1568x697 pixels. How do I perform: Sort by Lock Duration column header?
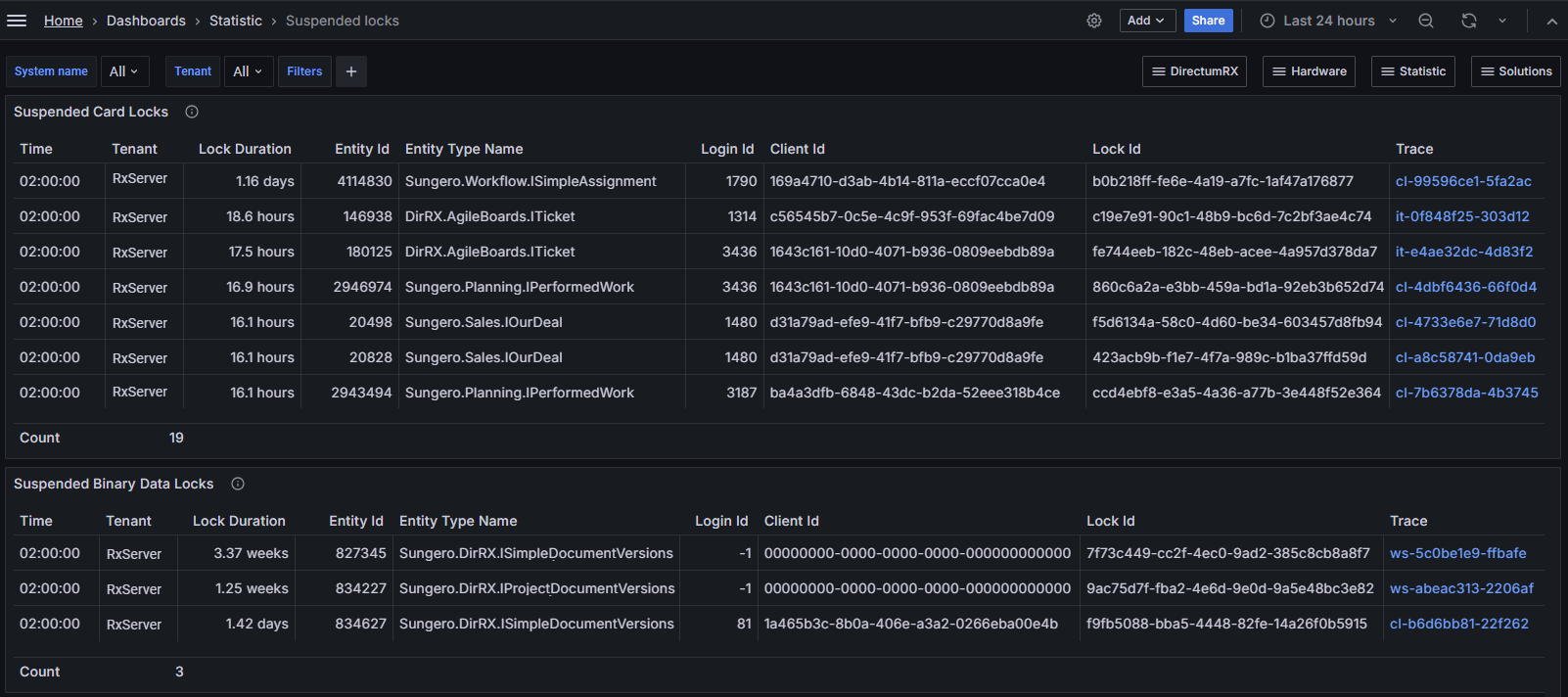click(x=245, y=149)
